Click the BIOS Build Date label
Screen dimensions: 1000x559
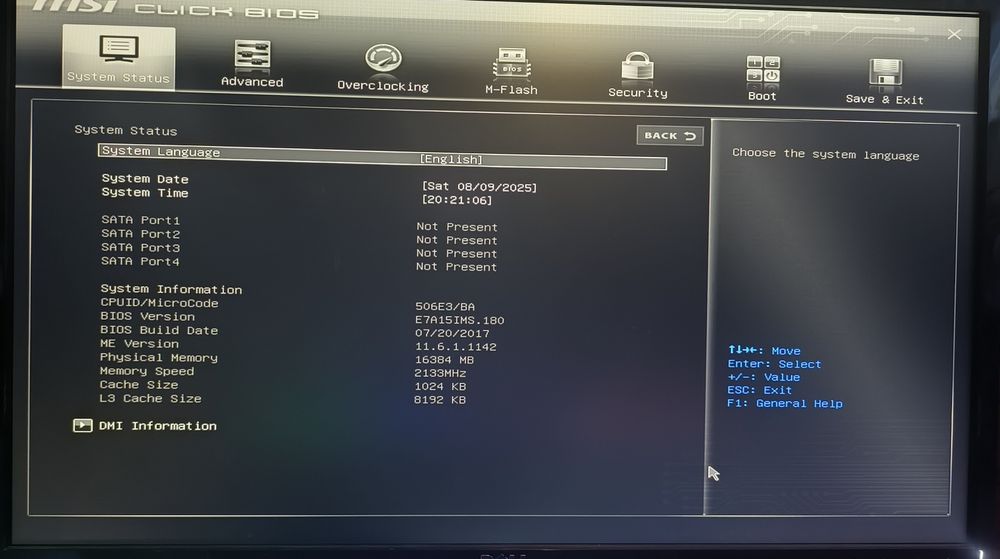point(159,330)
